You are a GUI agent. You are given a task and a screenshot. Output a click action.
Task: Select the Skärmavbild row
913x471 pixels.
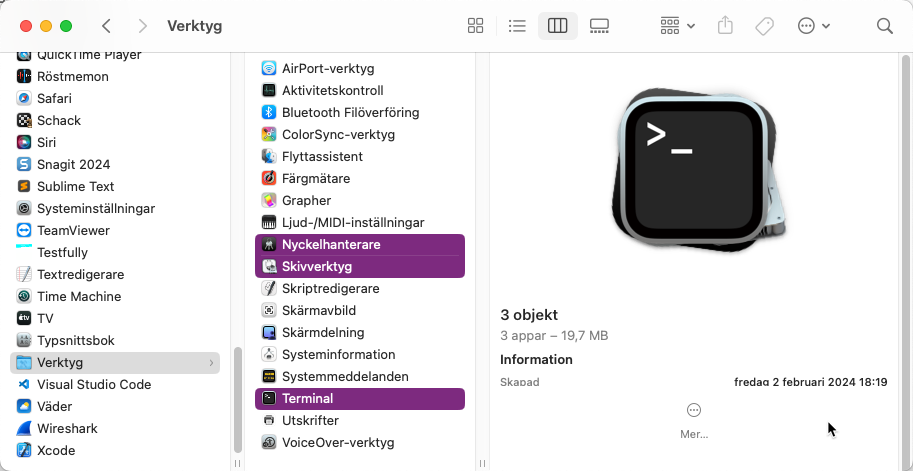tap(360, 310)
